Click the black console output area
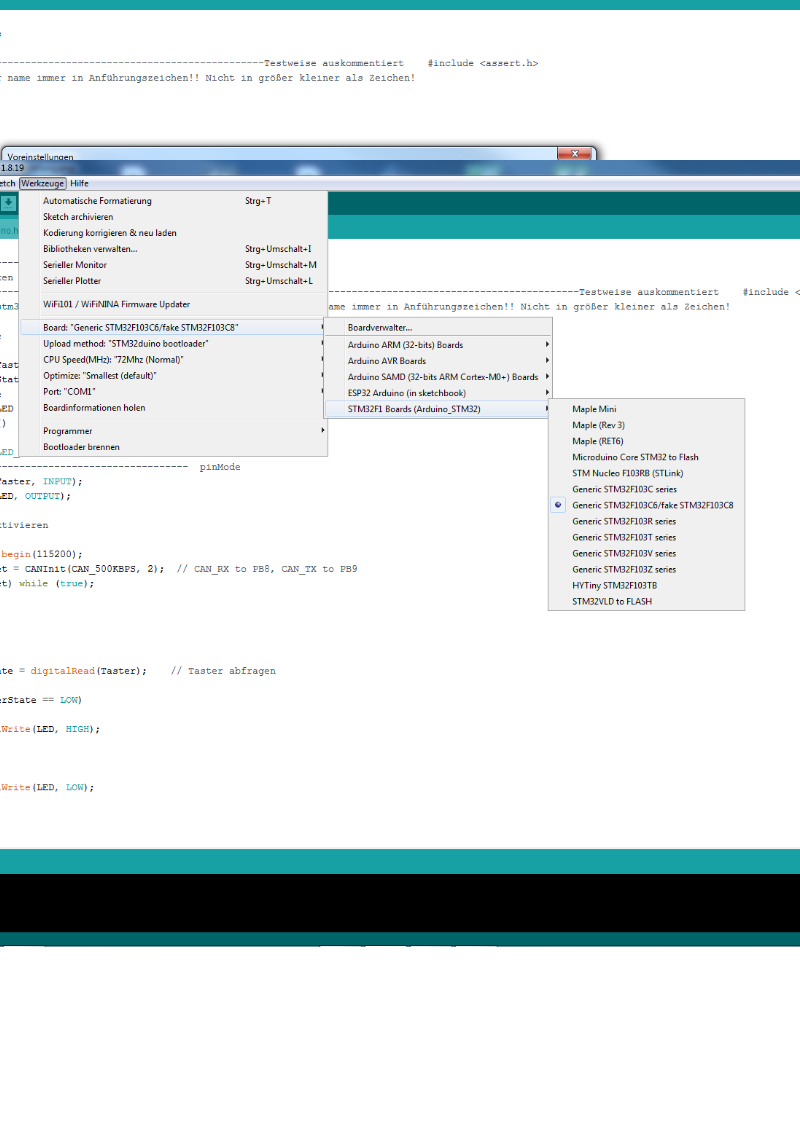Viewport: 800px width, 1132px height. tap(400, 902)
